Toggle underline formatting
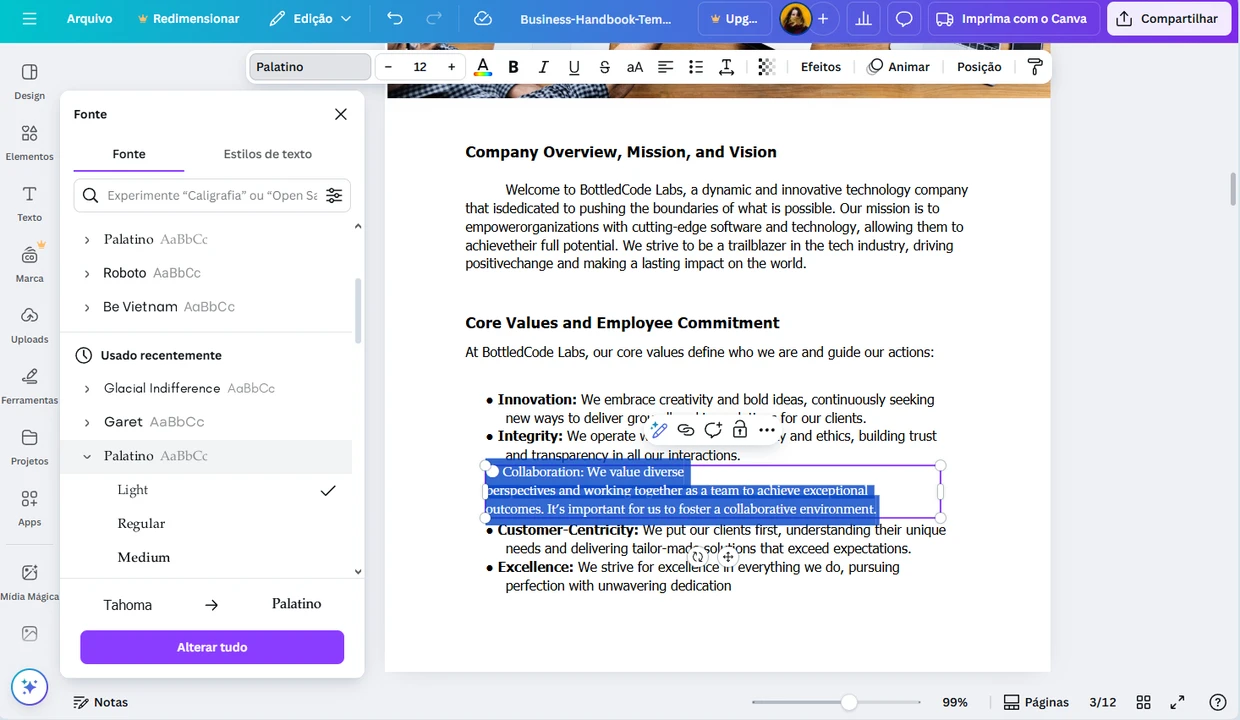 pyautogui.click(x=574, y=67)
